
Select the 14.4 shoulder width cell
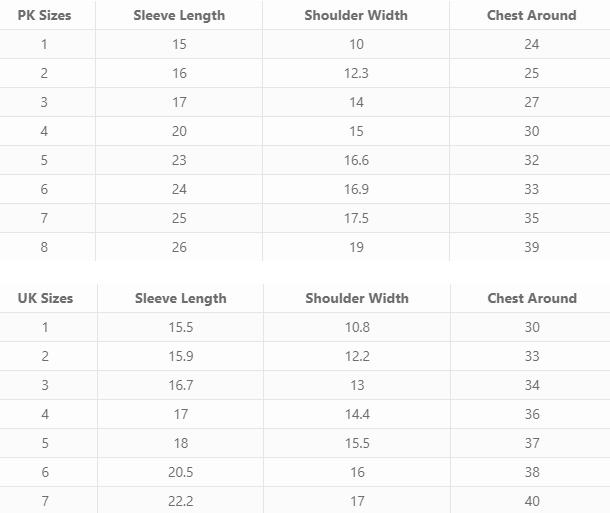(357, 414)
